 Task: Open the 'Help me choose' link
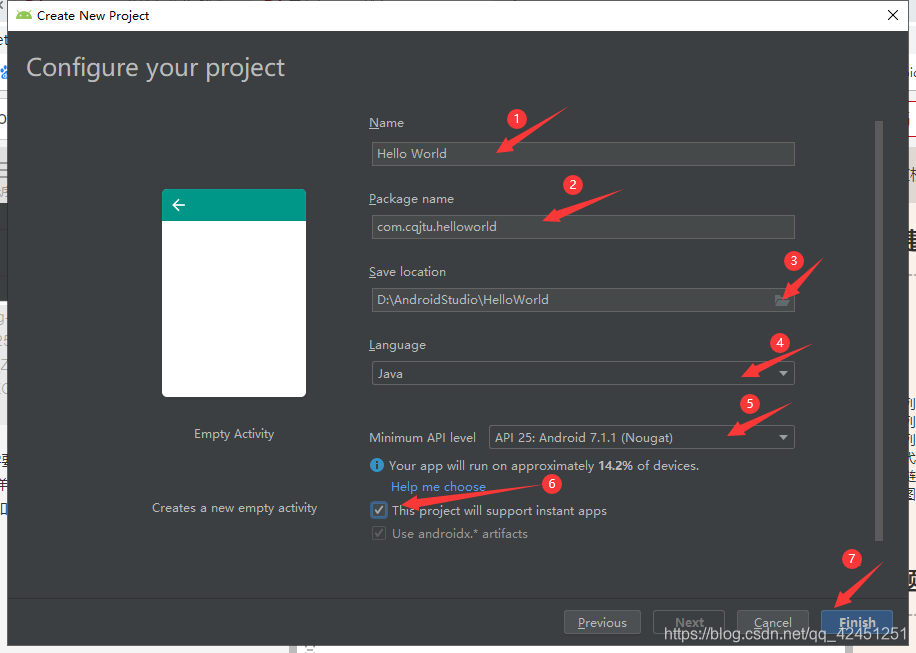tap(438, 487)
